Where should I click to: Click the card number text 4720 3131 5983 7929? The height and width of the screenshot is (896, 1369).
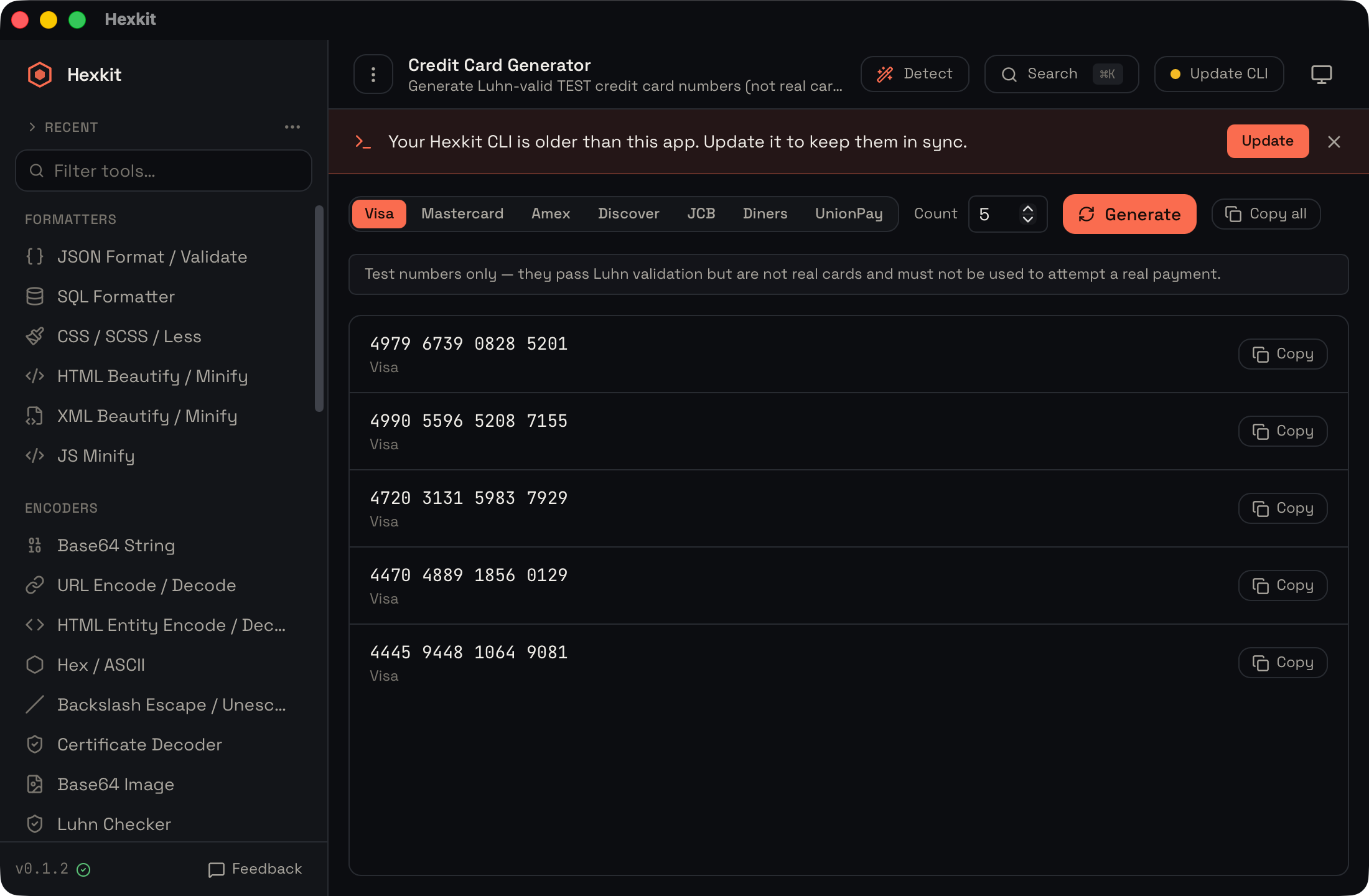(x=469, y=498)
